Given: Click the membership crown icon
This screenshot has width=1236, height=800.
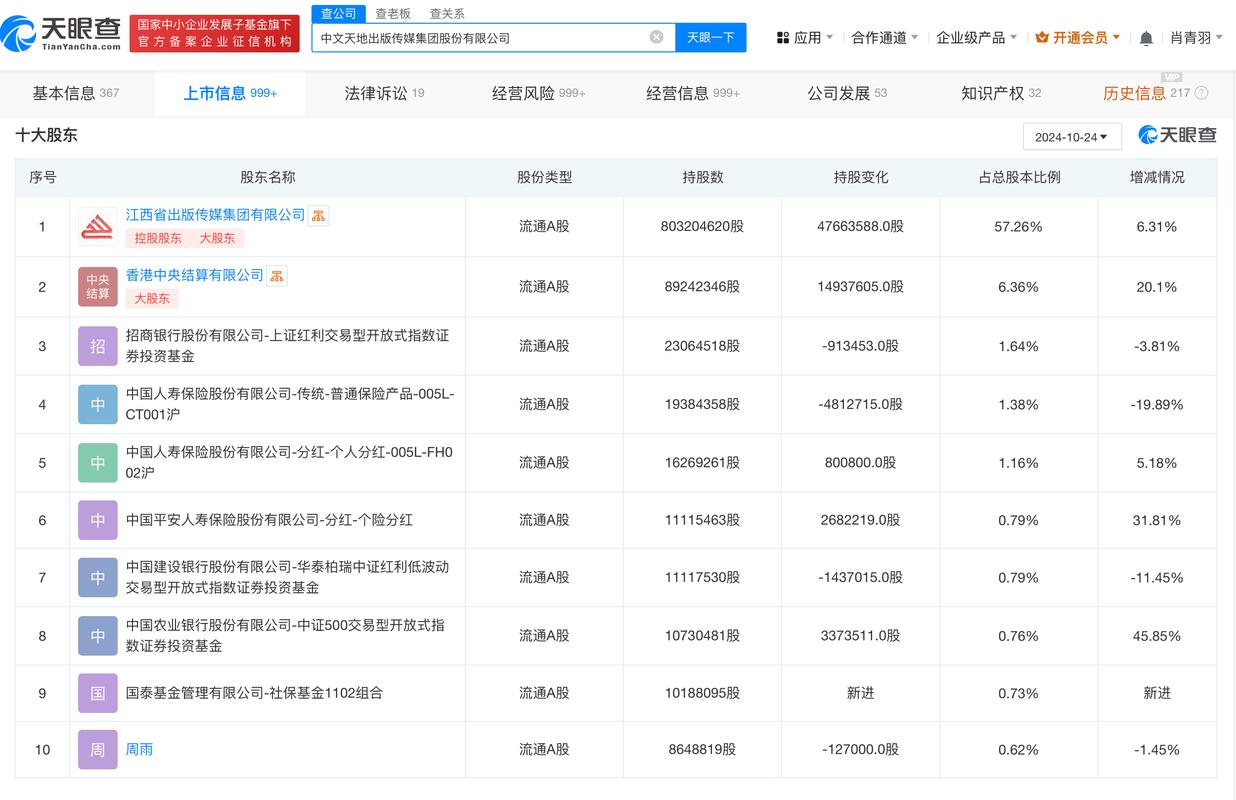Looking at the screenshot, I should pos(1042,38).
